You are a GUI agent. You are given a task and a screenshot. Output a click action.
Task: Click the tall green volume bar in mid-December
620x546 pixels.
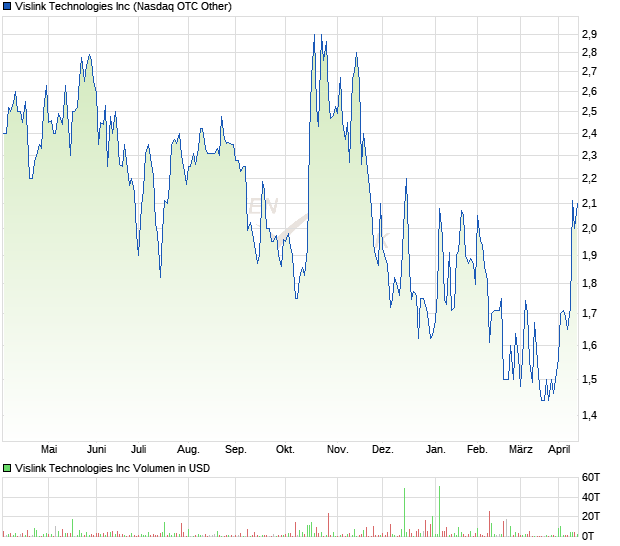(405, 512)
